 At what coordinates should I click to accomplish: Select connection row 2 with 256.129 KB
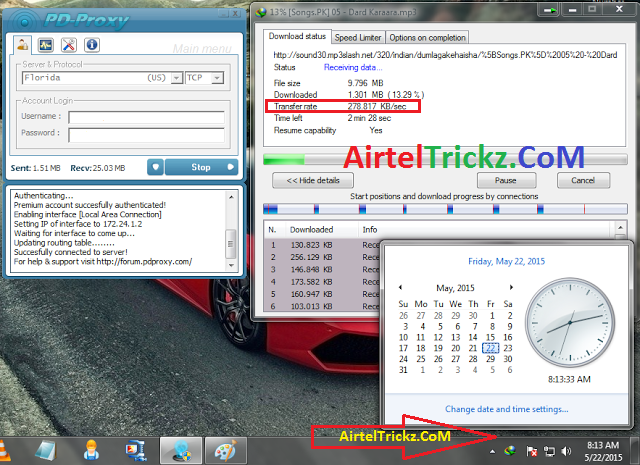point(322,257)
